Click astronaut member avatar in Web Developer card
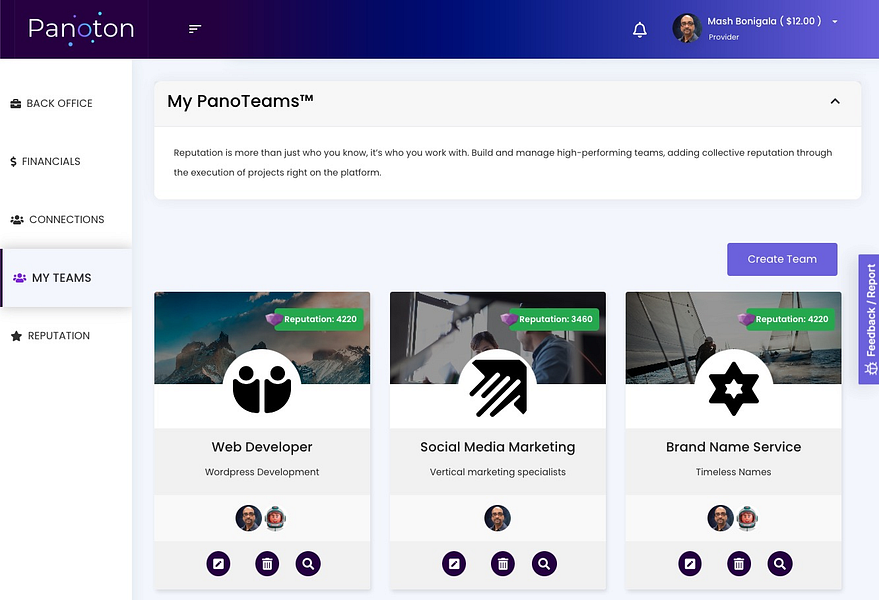The height and width of the screenshot is (600, 879). 275,518
